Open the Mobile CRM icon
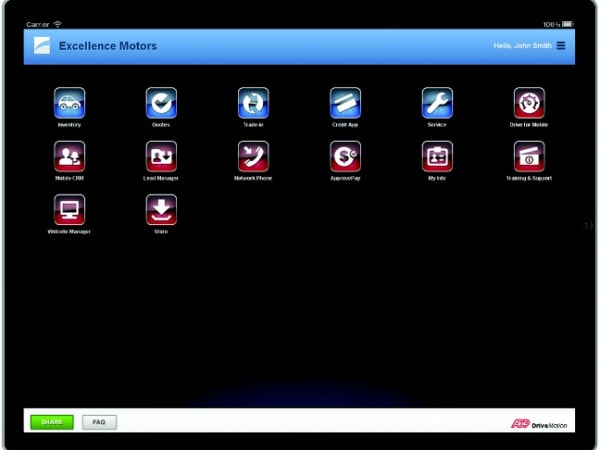Screen dimensions: 600x450 (69, 156)
